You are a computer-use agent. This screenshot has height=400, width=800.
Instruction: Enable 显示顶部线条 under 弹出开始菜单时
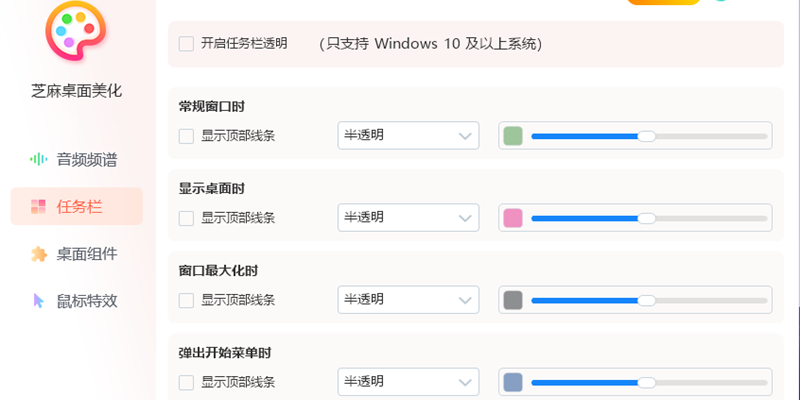pyautogui.click(x=186, y=382)
